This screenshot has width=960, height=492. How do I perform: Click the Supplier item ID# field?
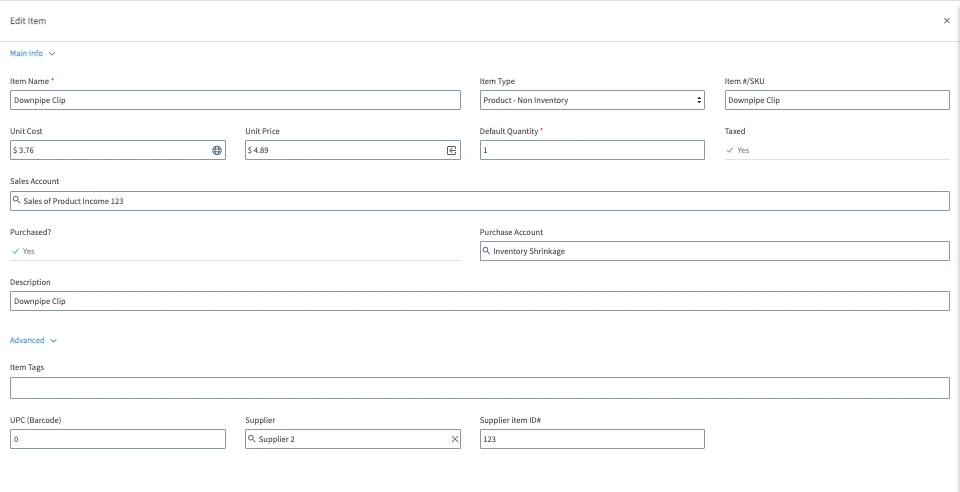pos(592,439)
